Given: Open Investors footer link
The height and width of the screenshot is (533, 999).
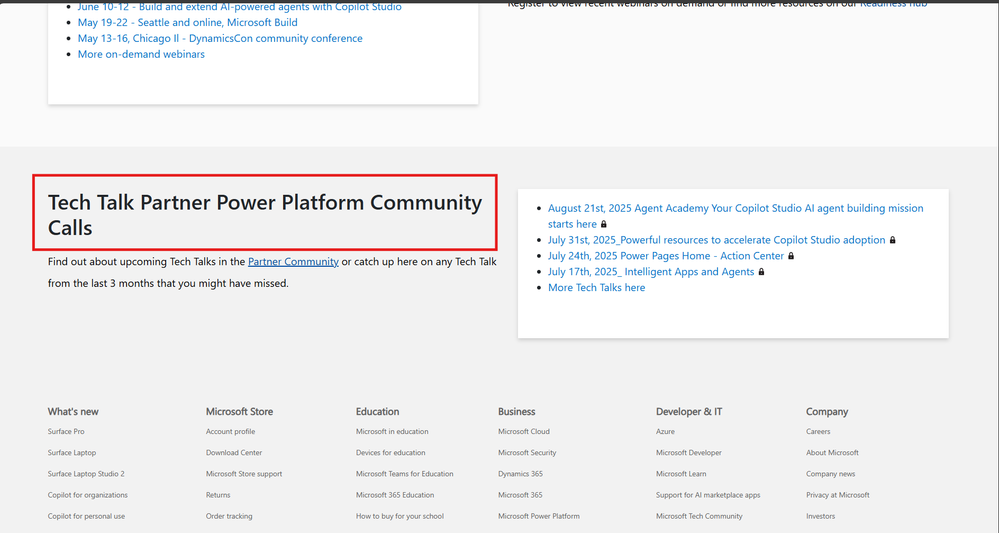Looking at the screenshot, I should (x=820, y=516).
